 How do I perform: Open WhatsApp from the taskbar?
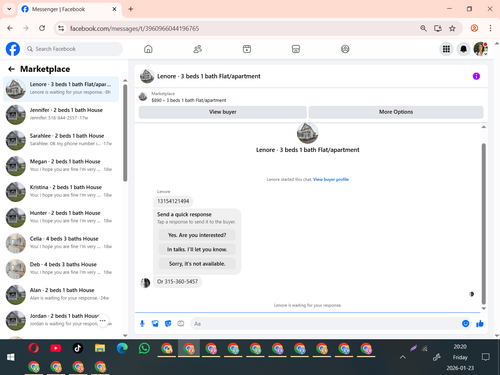click(x=144, y=348)
